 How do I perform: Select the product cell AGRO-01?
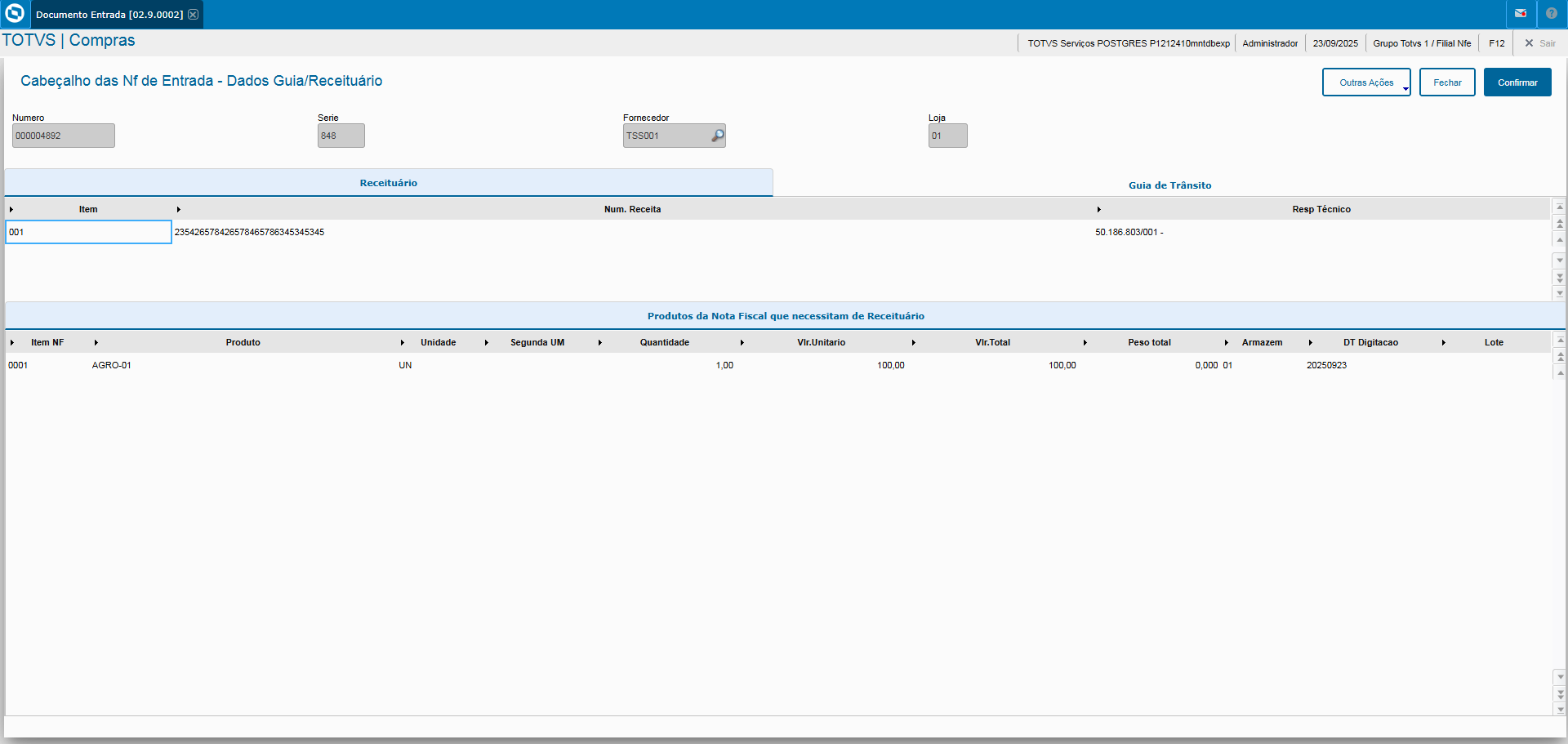coord(112,365)
